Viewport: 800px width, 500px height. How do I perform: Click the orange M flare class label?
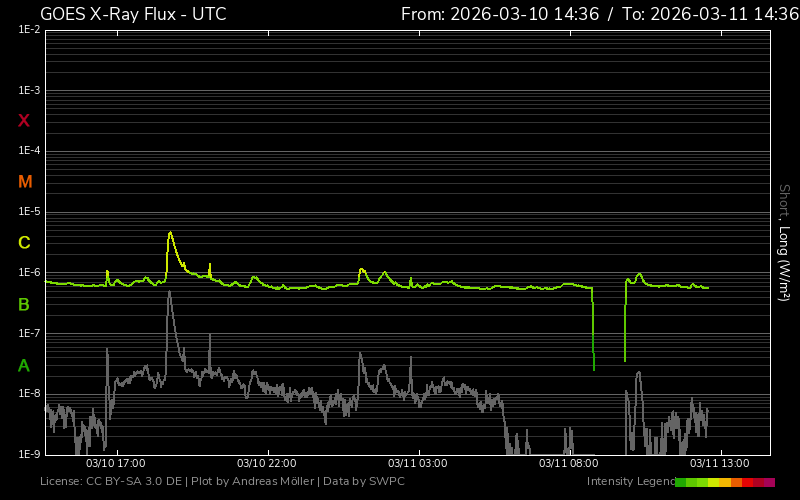25,182
